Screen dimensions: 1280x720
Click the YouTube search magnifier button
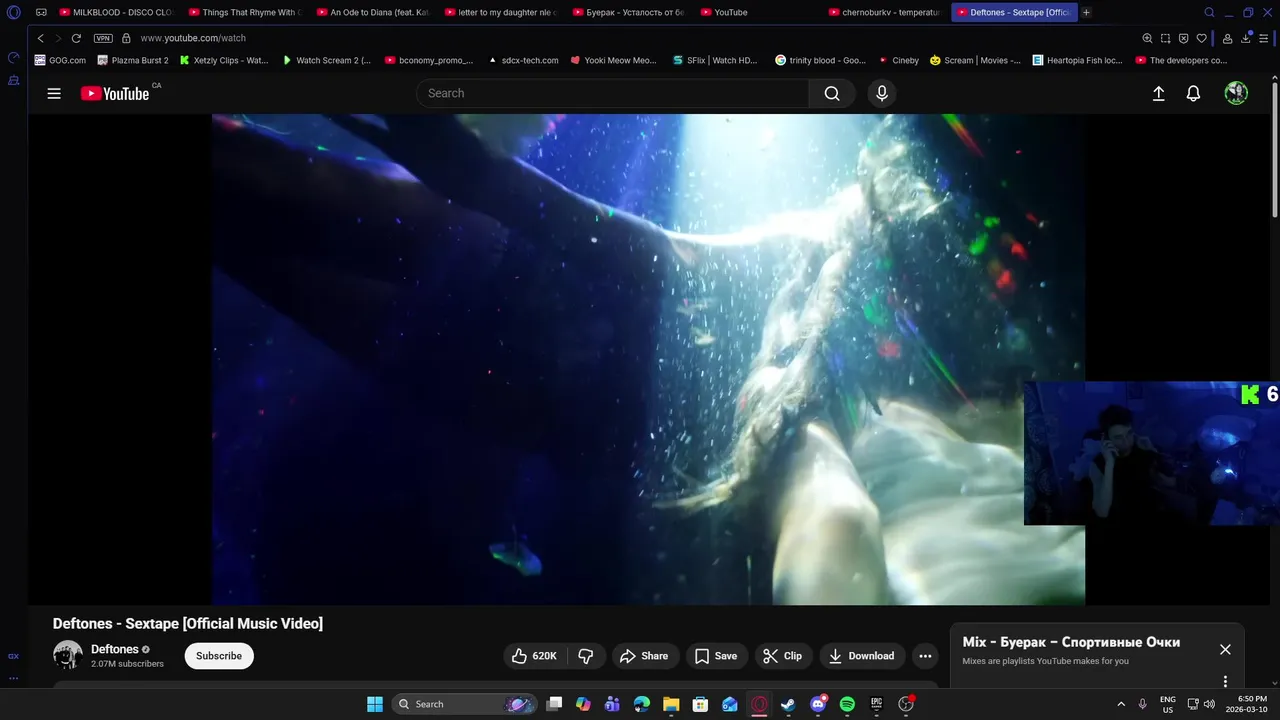pyautogui.click(x=832, y=93)
